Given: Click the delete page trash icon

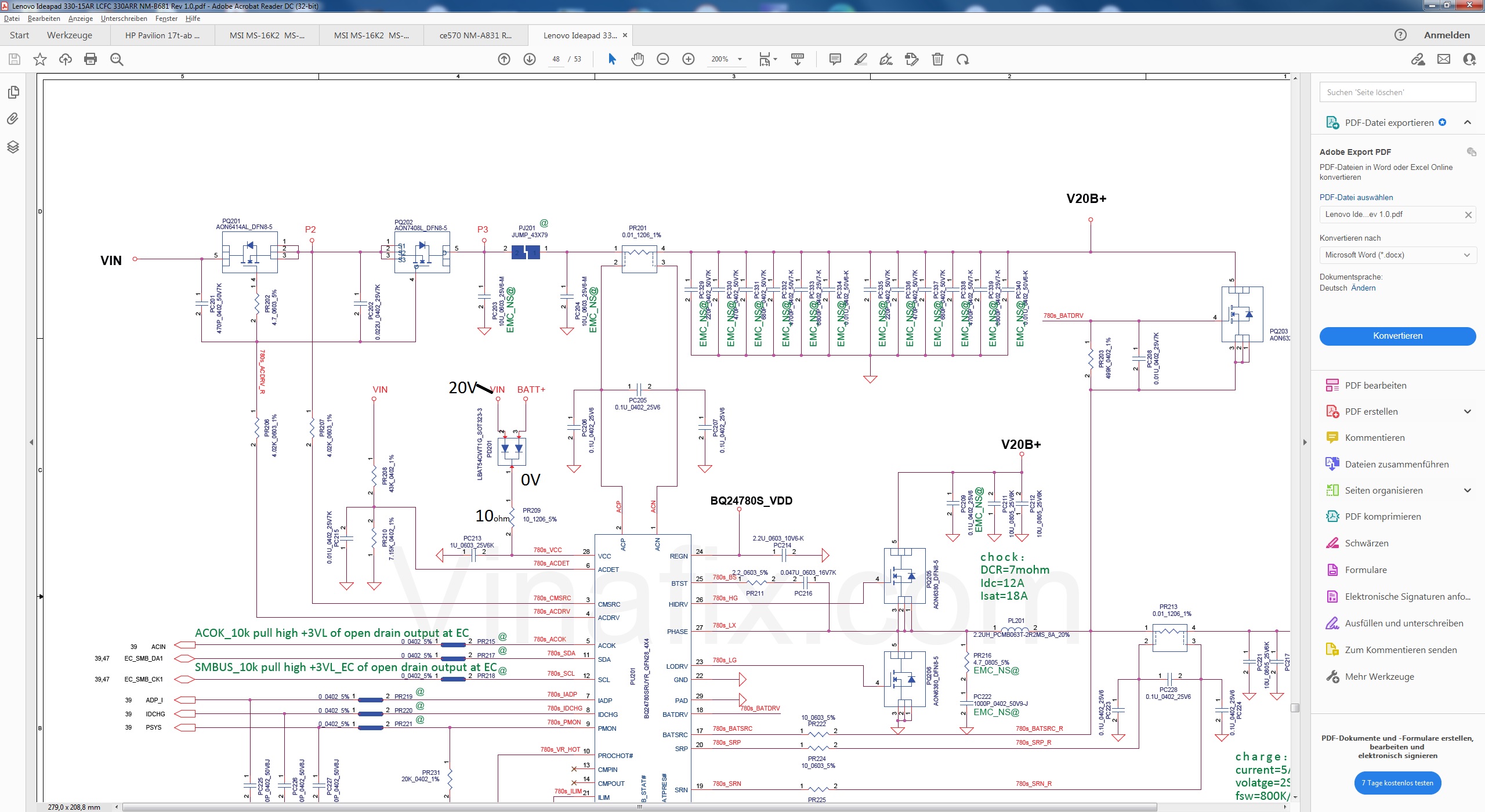Looking at the screenshot, I should (937, 59).
